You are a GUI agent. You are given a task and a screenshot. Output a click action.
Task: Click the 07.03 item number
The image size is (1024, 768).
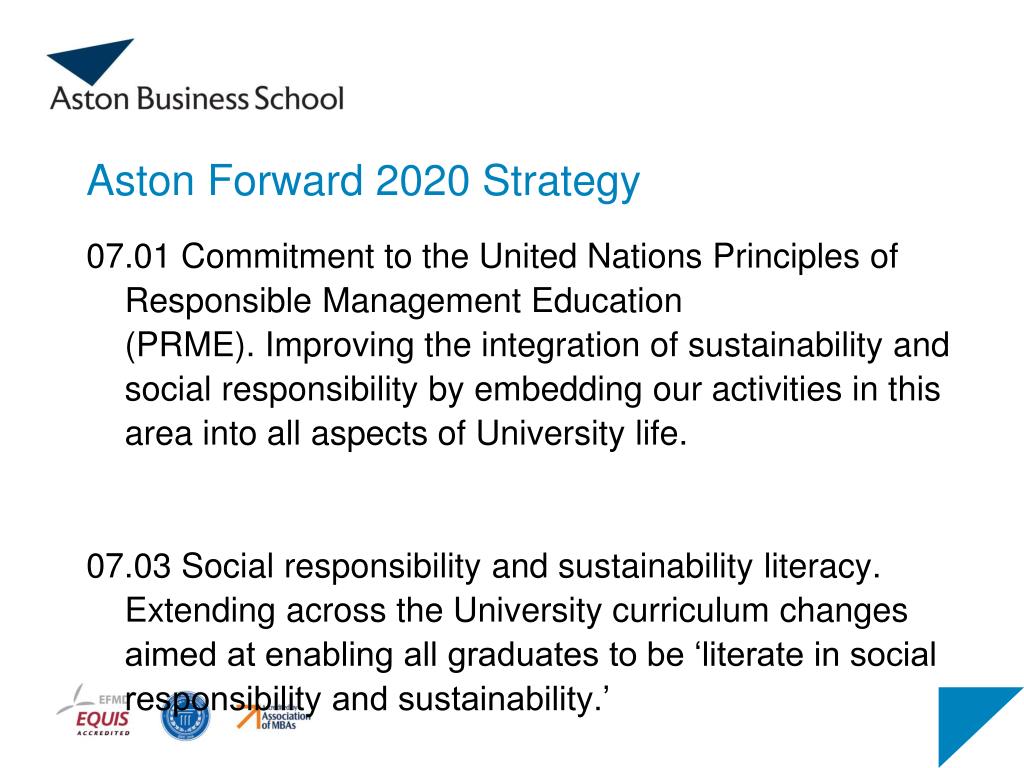pyautogui.click(x=128, y=566)
